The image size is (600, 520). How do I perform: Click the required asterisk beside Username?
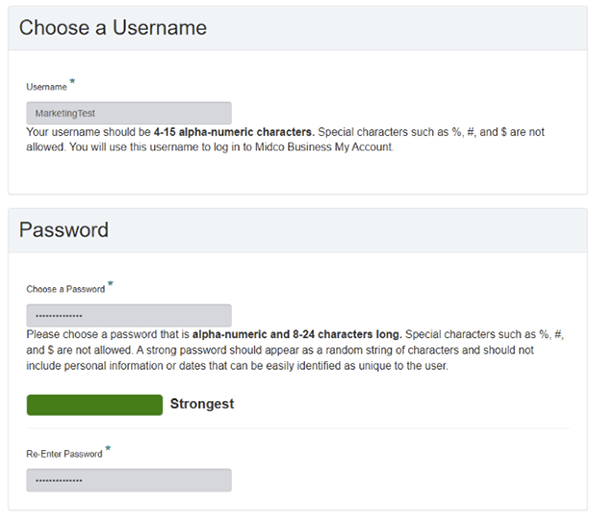[x=73, y=82]
